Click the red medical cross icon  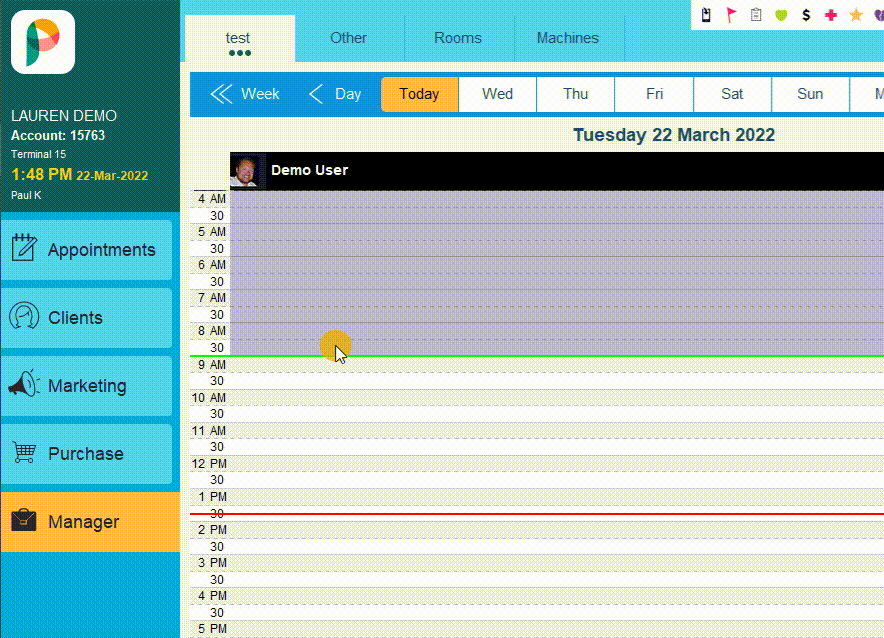831,15
